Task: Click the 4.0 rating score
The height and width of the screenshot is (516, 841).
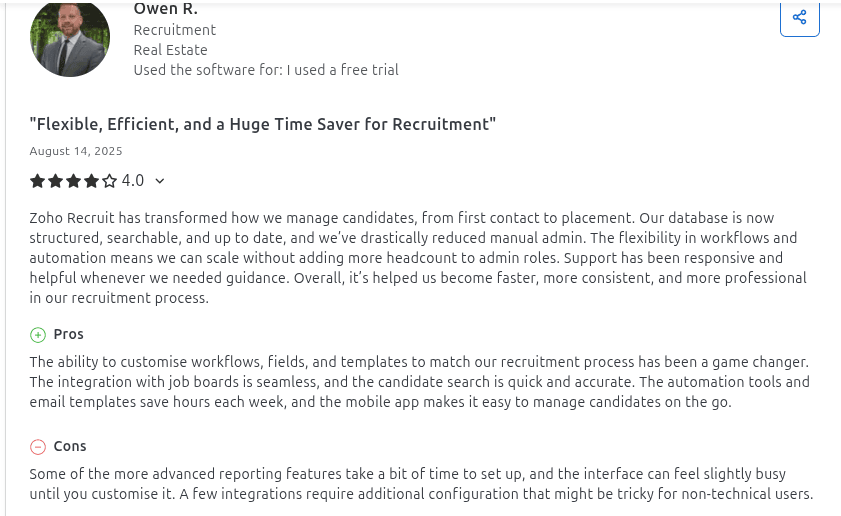Action: 133,181
